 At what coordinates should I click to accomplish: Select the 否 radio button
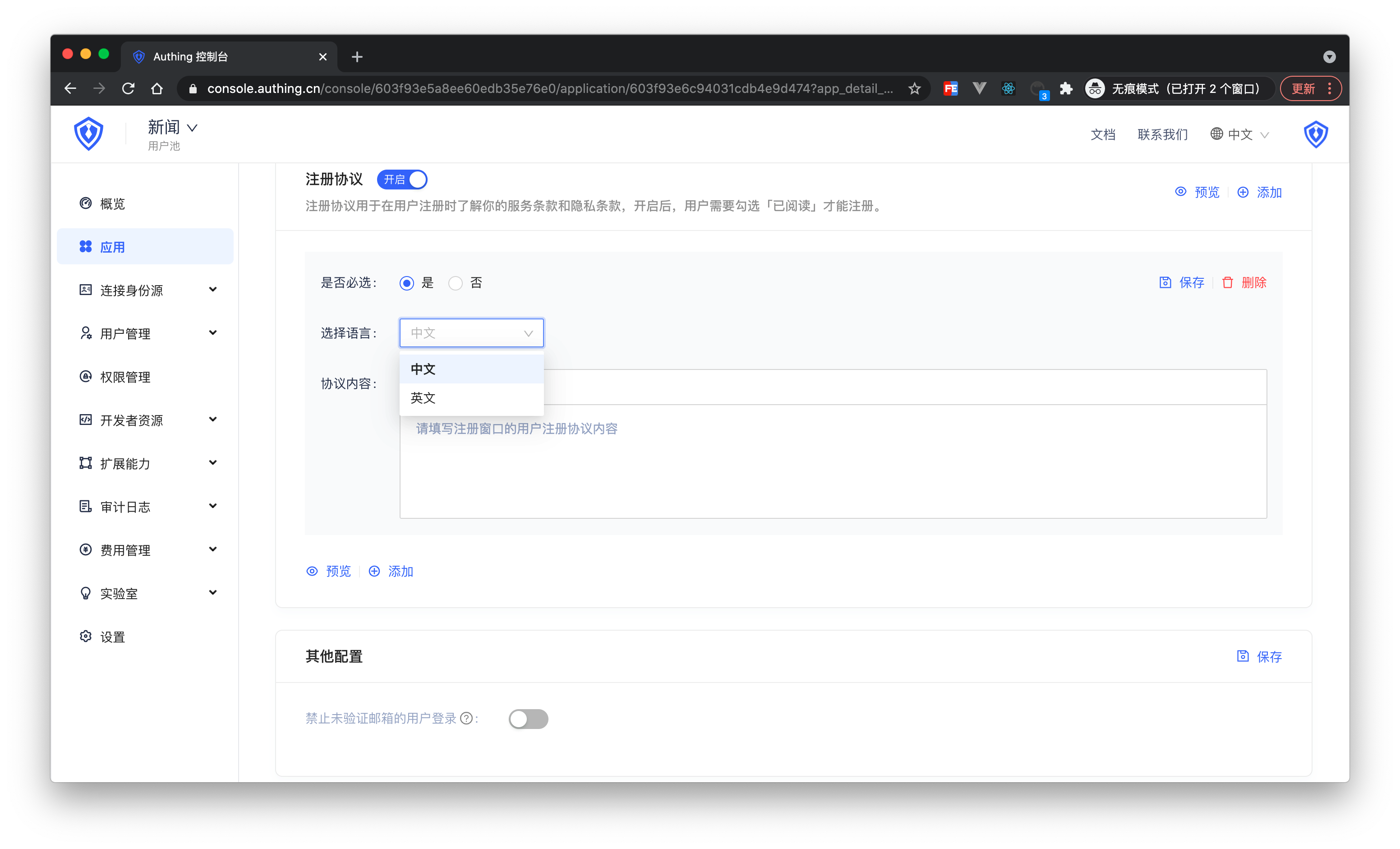coord(456,283)
